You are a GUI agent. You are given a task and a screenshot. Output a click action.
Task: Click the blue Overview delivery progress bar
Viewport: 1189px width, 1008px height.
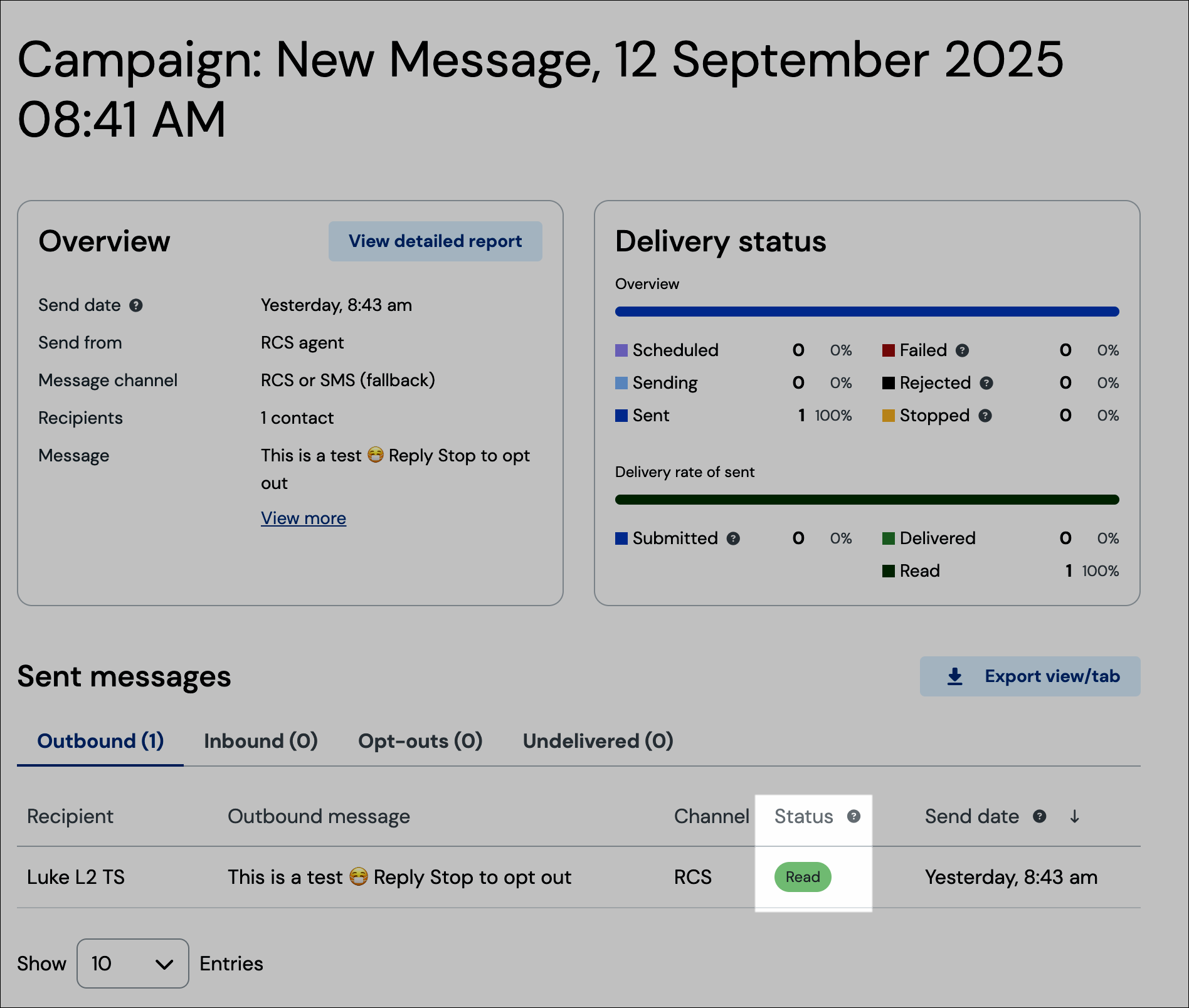867,312
